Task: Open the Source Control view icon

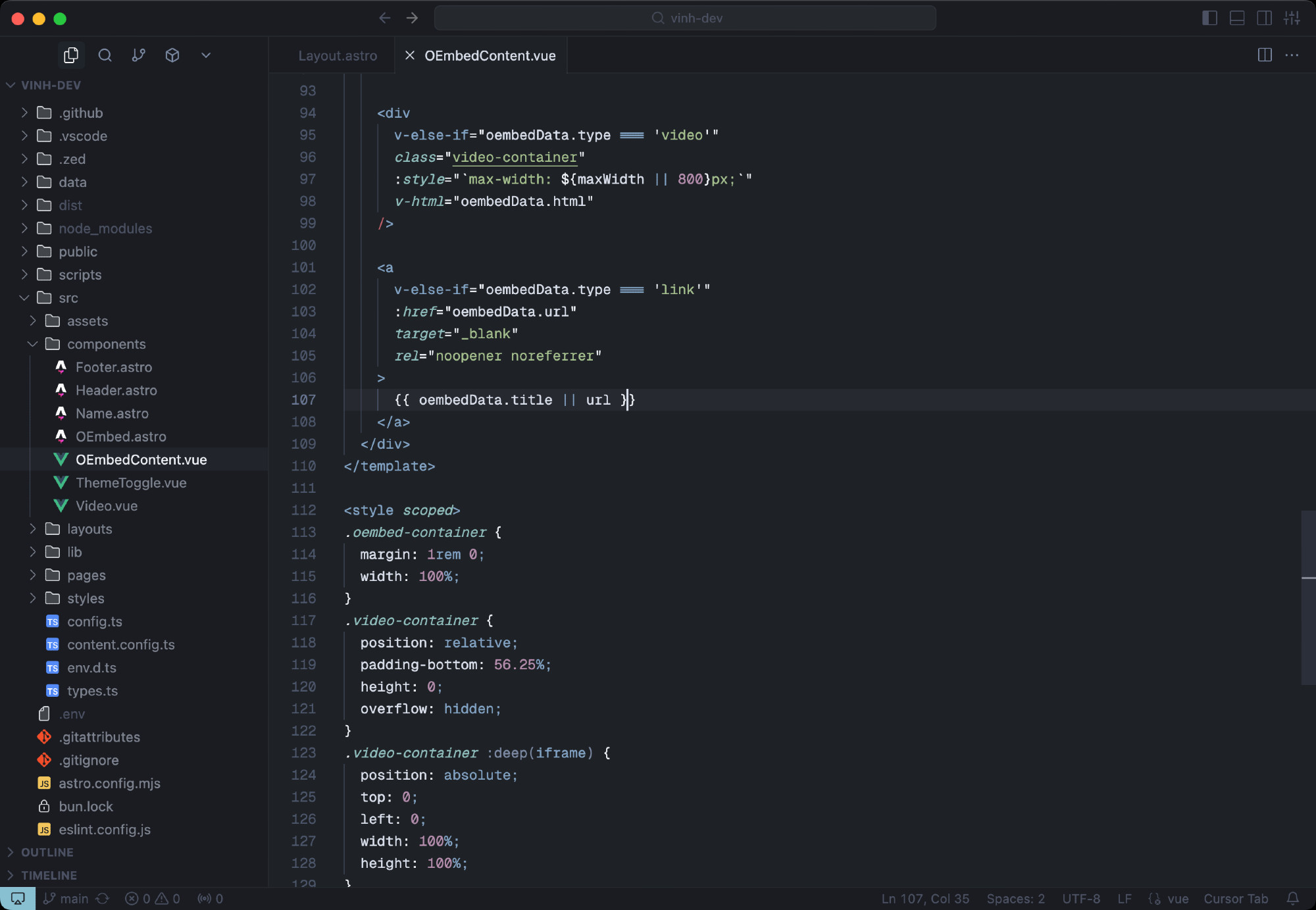Action: click(138, 55)
